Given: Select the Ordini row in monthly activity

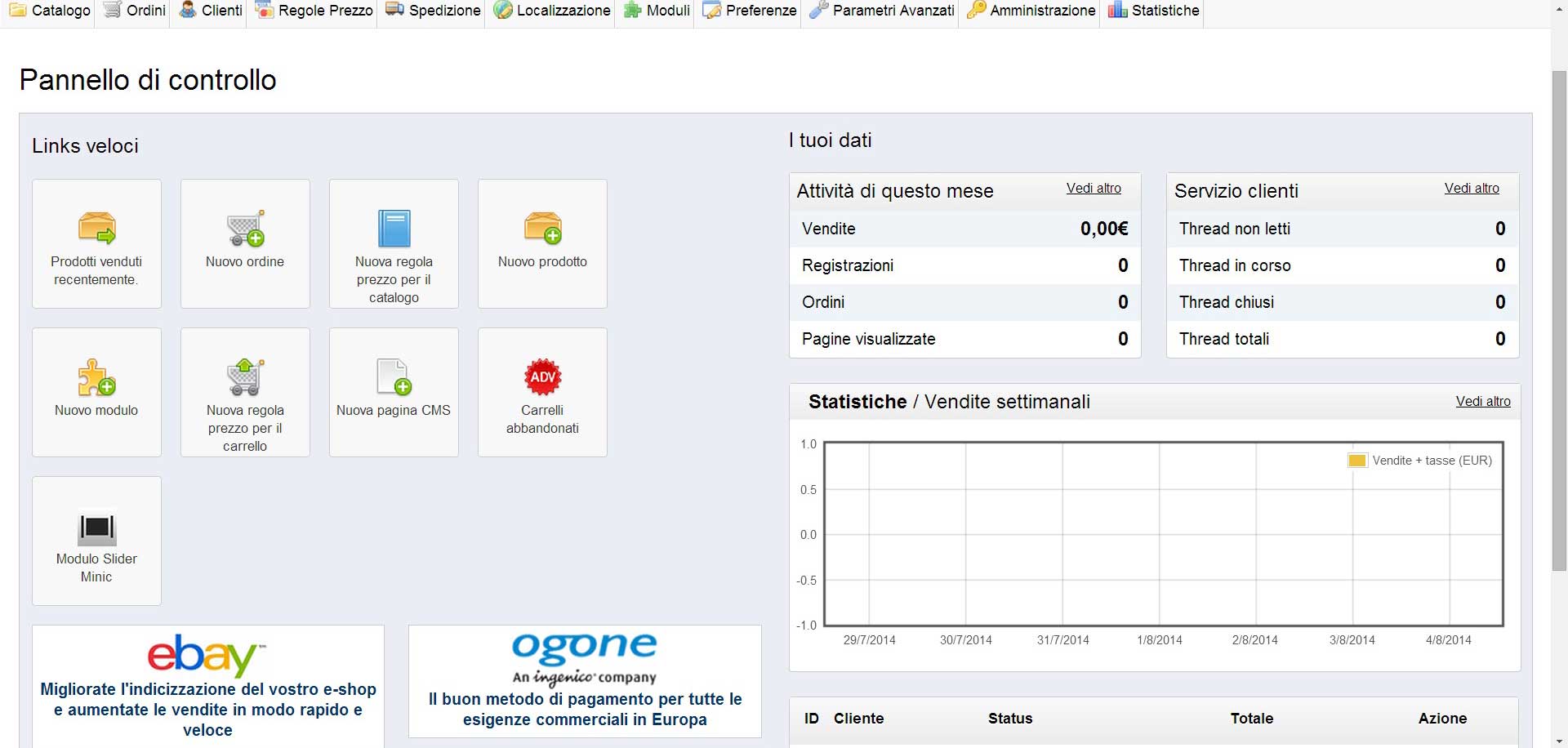Looking at the screenshot, I should tap(964, 302).
